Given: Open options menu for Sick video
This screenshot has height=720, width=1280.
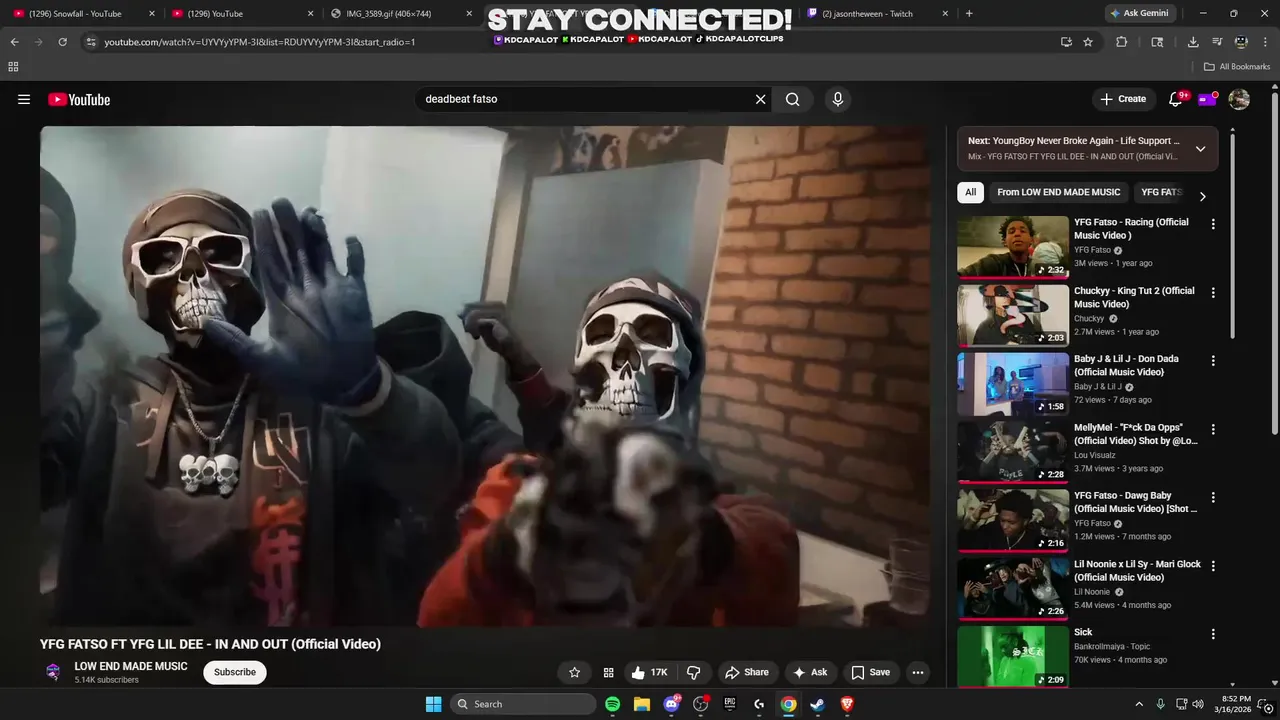Looking at the screenshot, I should click(1213, 634).
